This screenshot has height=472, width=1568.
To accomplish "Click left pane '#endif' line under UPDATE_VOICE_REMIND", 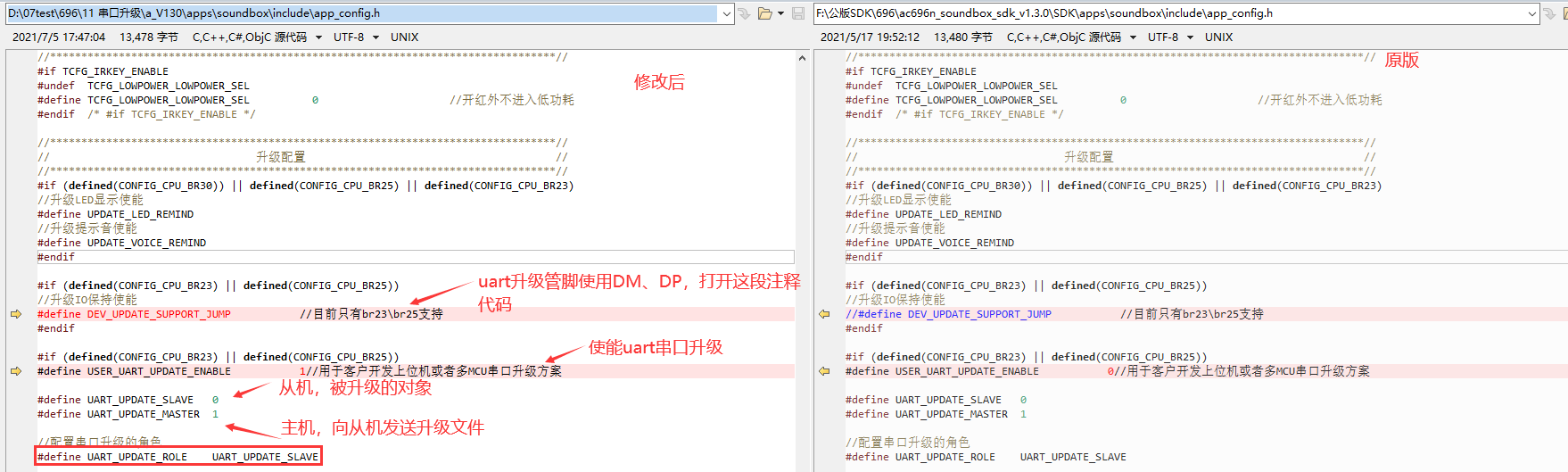I will (56, 257).
